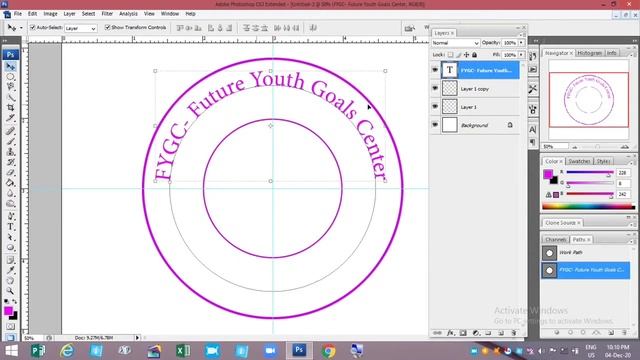Create a new layer in Layers panel
Image resolution: width=640 pixels, height=360 pixels.
pyautogui.click(x=501, y=333)
